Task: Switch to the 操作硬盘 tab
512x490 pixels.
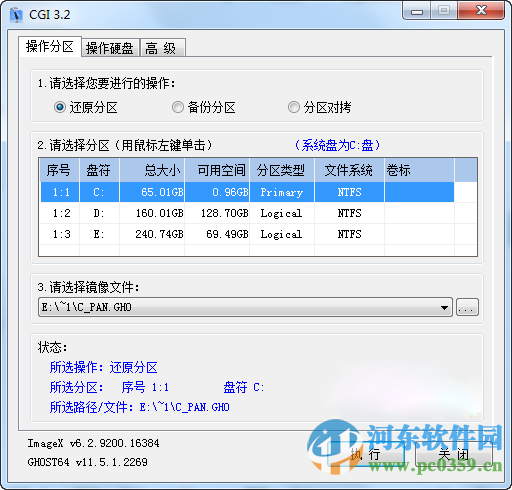Action: point(110,48)
